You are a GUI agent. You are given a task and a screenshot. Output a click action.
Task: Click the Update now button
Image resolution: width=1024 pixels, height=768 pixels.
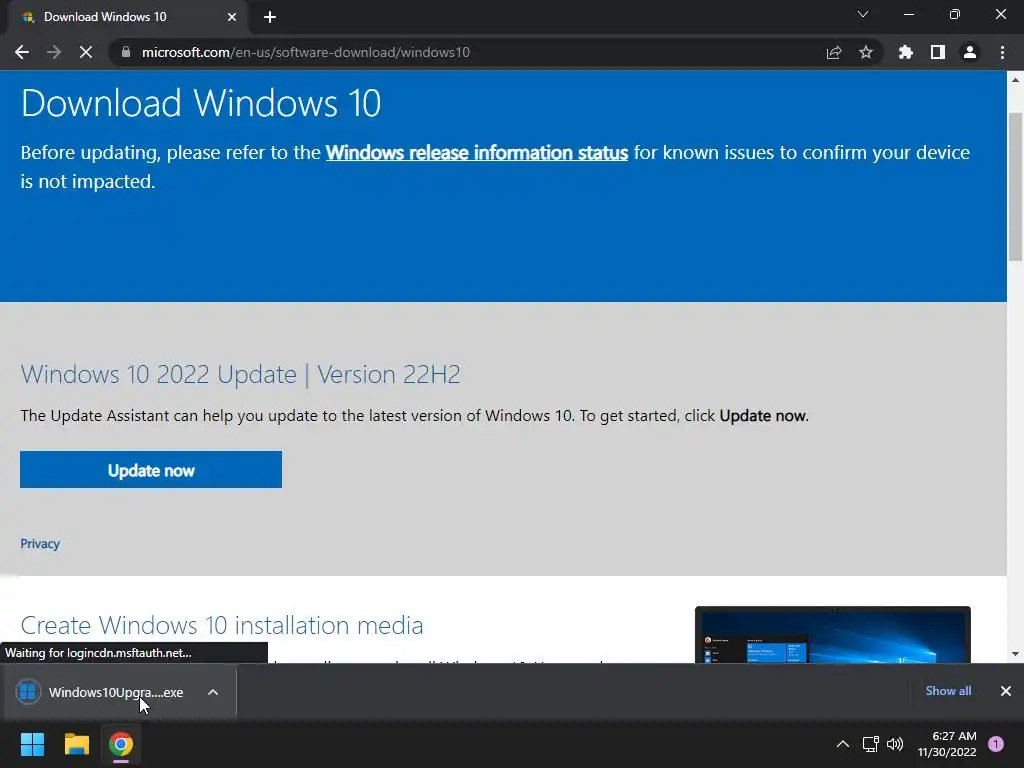coord(151,470)
